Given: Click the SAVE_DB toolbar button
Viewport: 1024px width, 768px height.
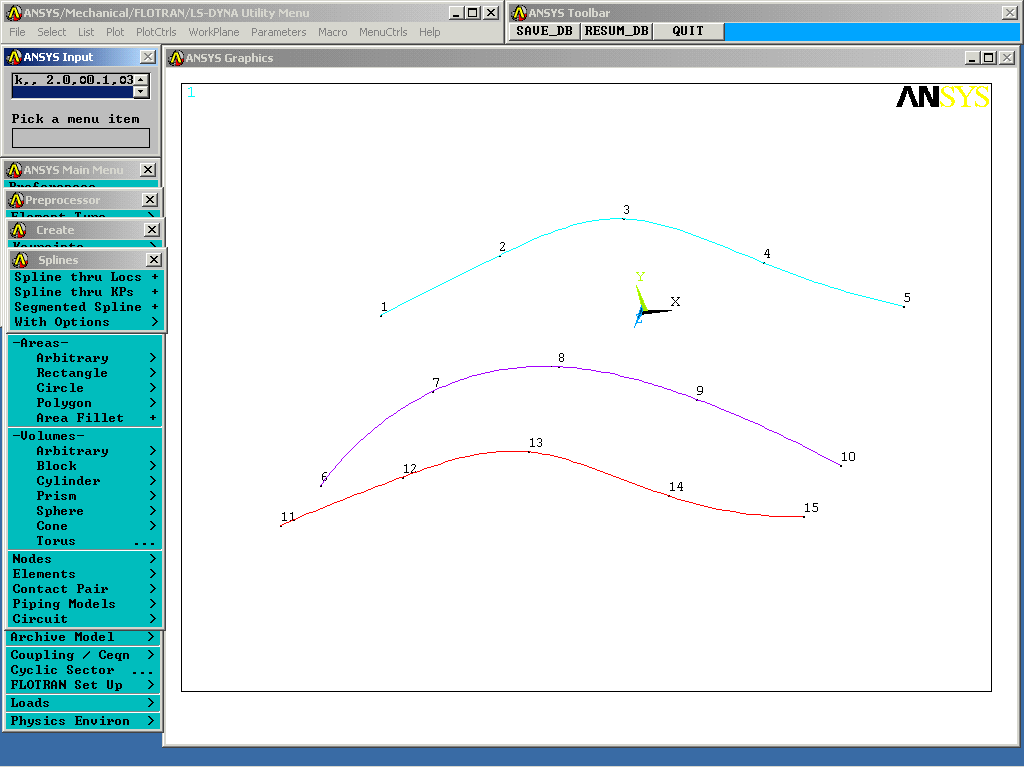Looking at the screenshot, I should [x=544, y=31].
